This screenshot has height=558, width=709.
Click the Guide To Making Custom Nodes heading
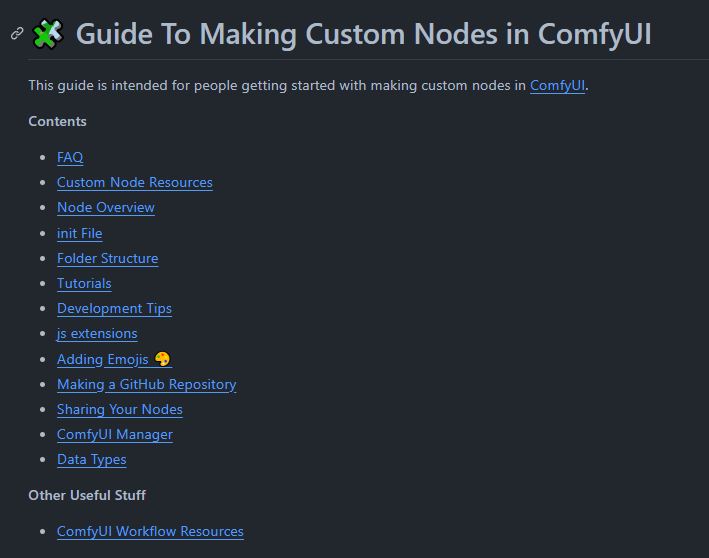(363, 34)
